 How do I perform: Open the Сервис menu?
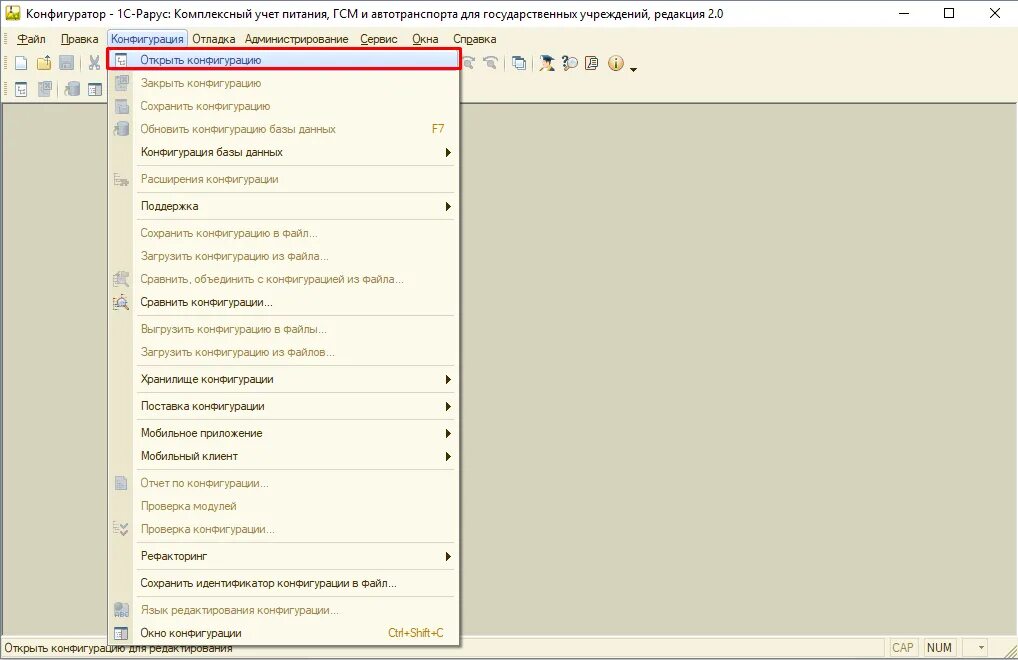pos(379,39)
